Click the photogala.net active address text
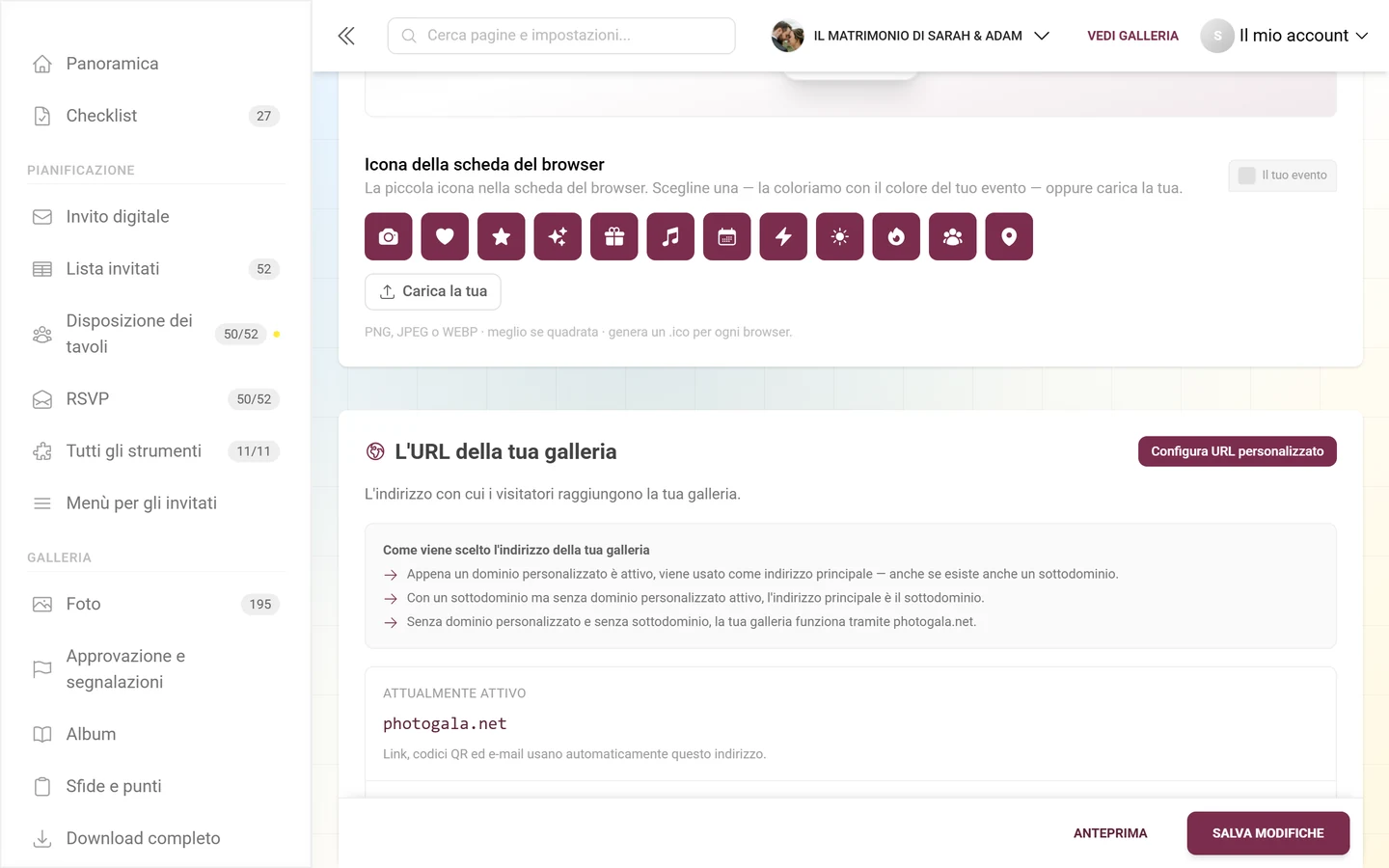Image resolution: width=1389 pixels, height=868 pixels. pos(445,724)
